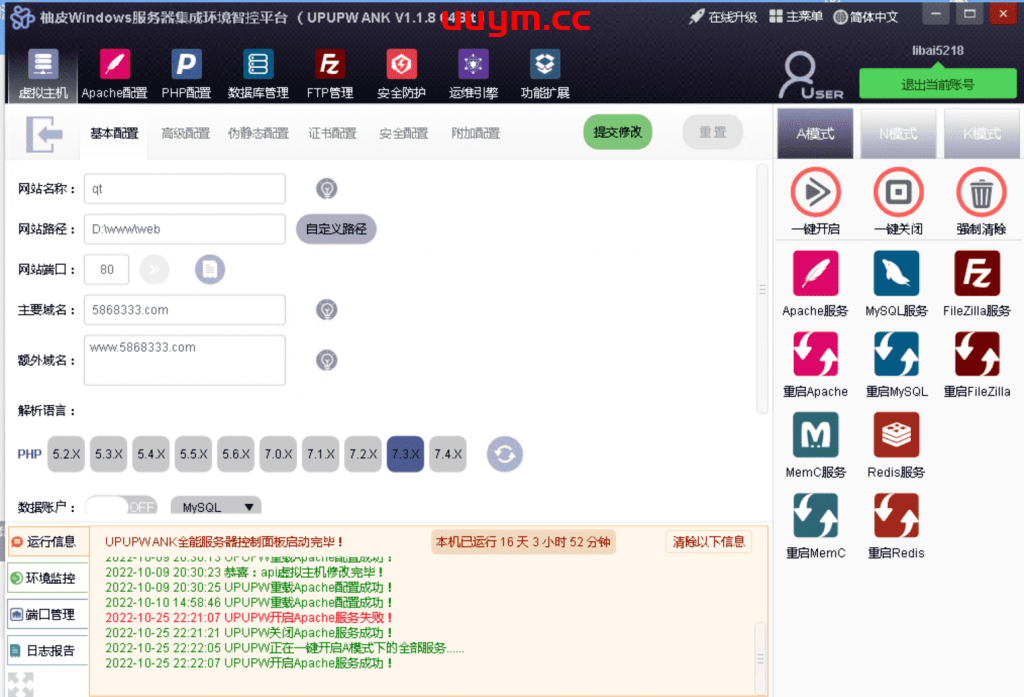1024x697 pixels.
Task: Open PHP配置 settings icon
Action: pyautogui.click(x=186, y=65)
